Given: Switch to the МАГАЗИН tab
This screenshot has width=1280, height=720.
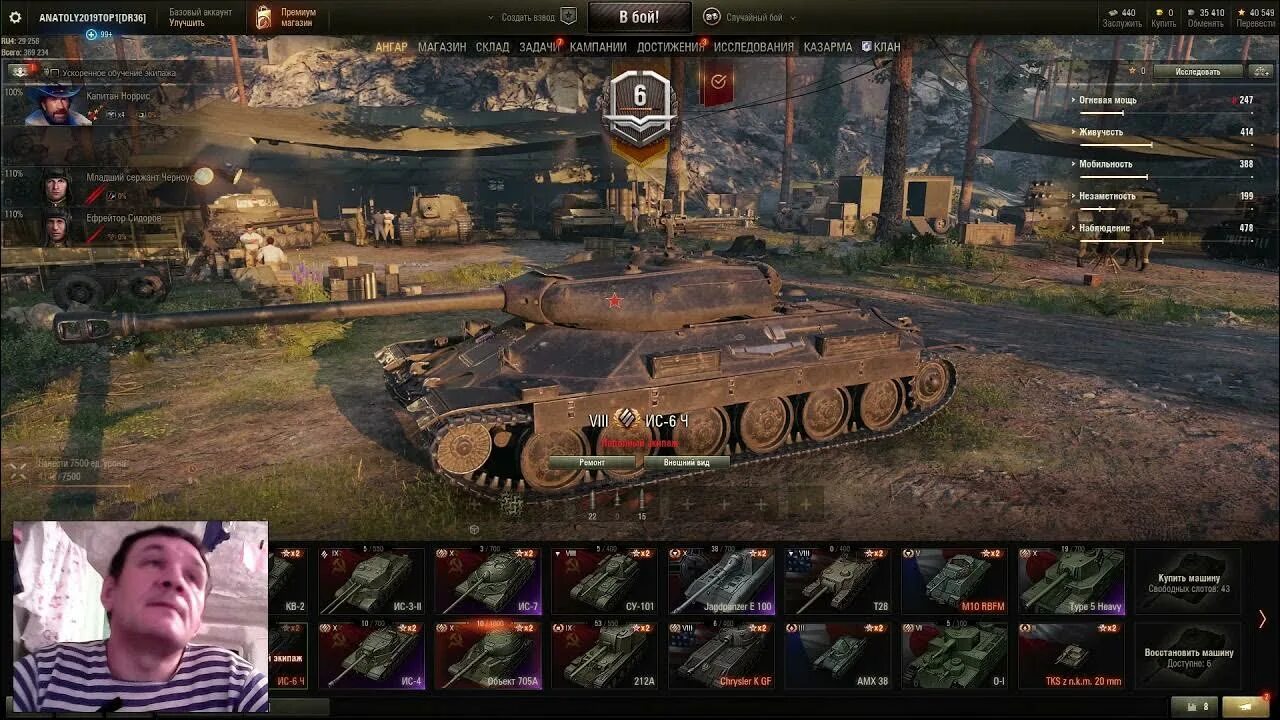Looking at the screenshot, I should click(441, 47).
